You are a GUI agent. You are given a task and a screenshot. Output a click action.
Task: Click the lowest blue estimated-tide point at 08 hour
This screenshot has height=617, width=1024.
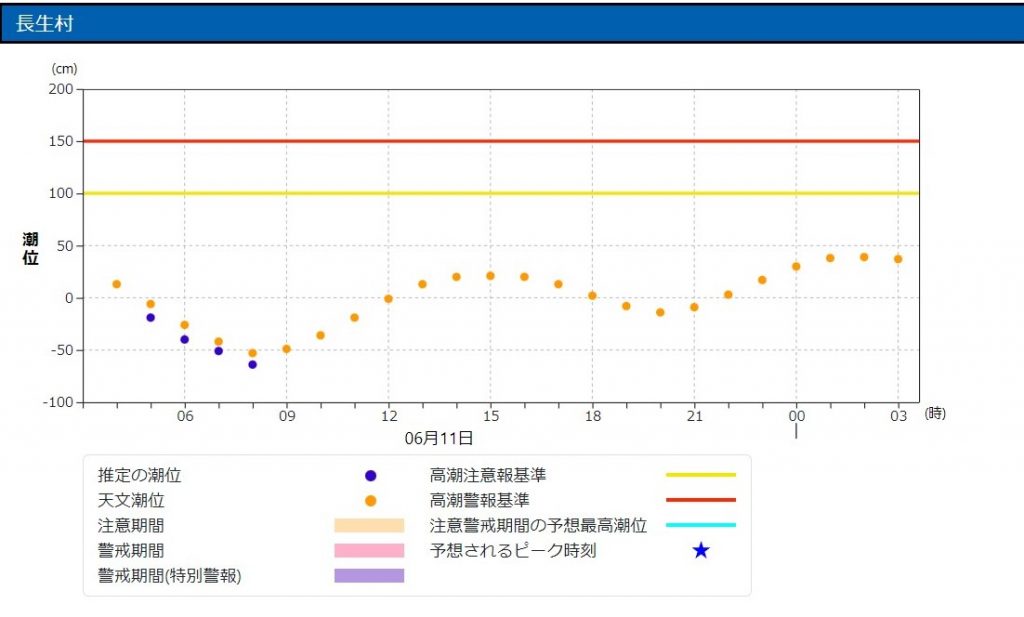(x=253, y=365)
